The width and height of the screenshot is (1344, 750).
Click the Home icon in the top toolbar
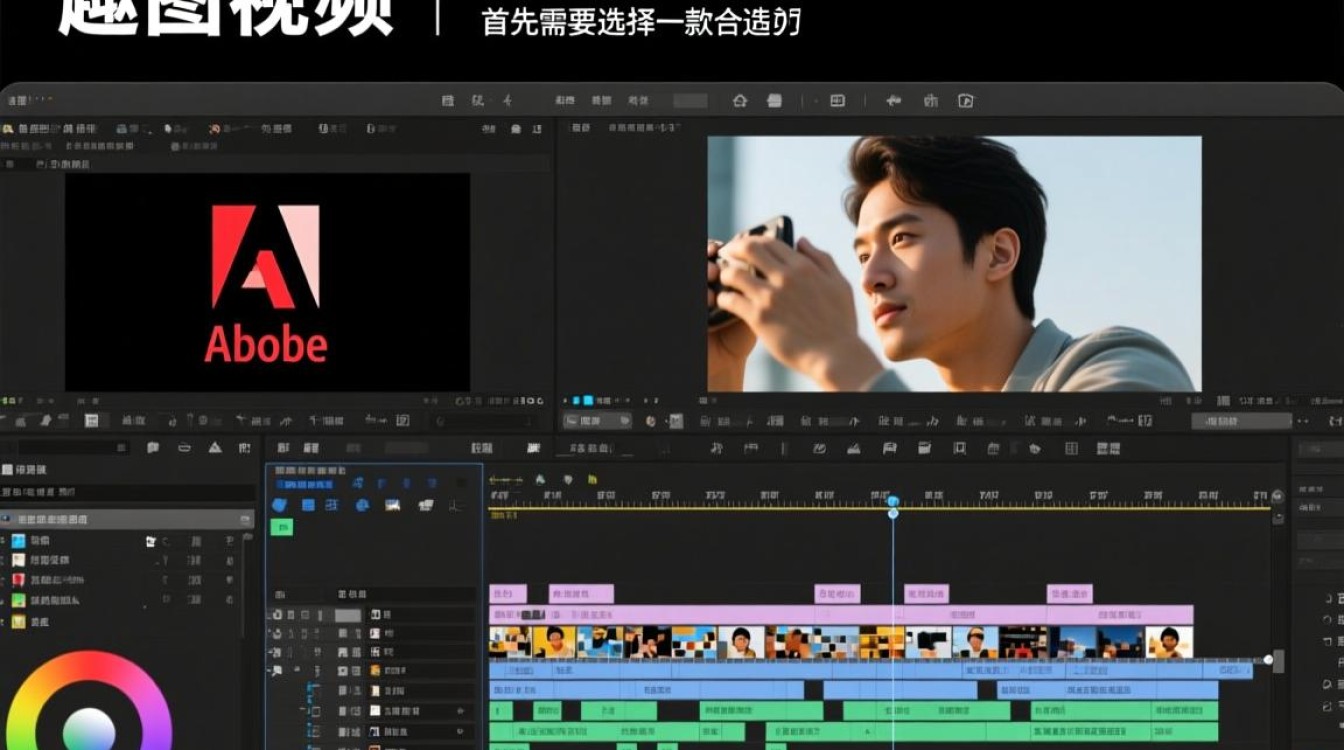[x=740, y=100]
